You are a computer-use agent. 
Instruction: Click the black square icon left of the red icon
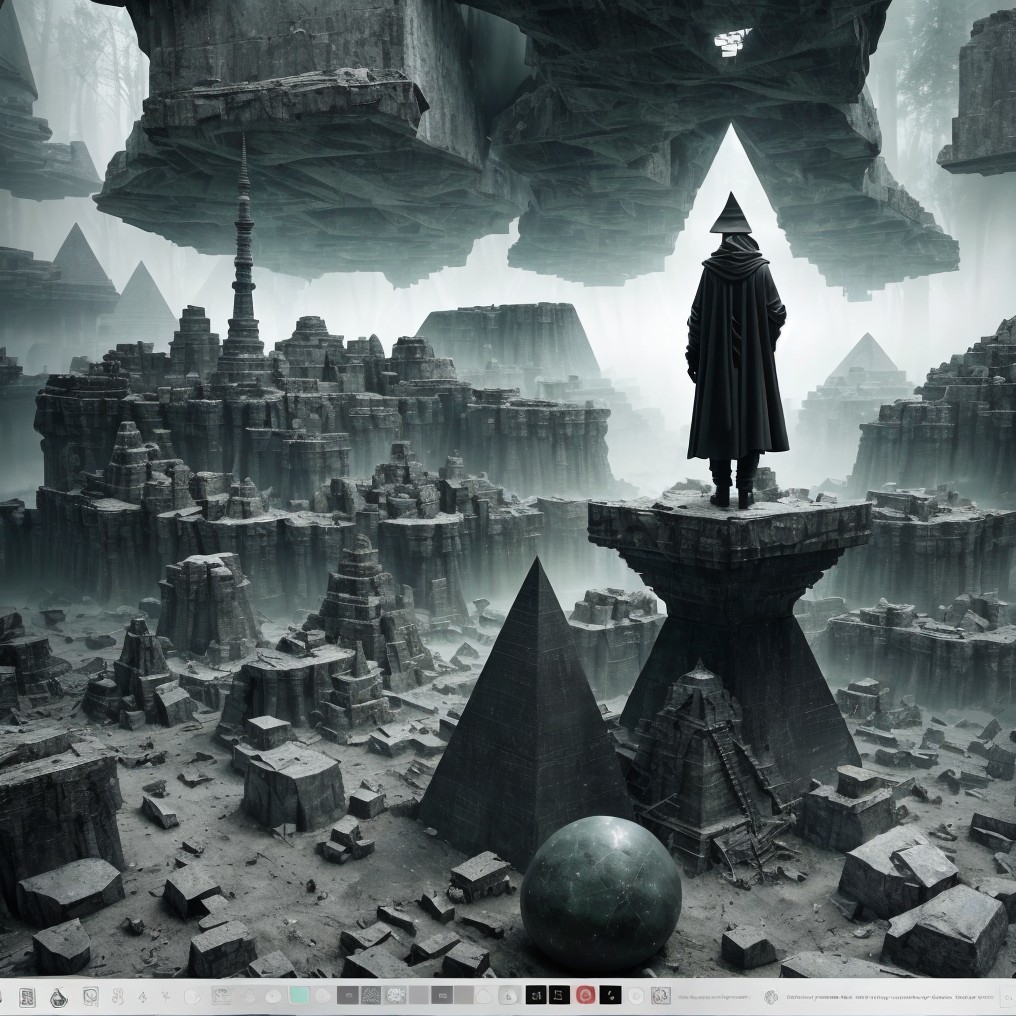pos(559,996)
